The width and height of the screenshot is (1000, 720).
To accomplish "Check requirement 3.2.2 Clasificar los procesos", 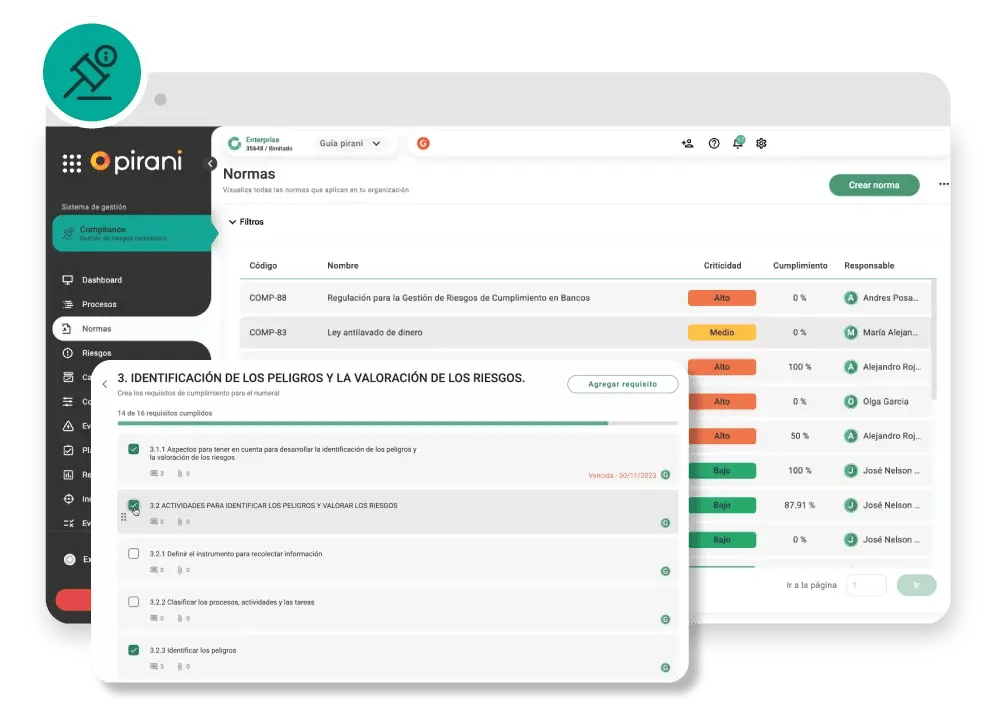I will coord(134,602).
